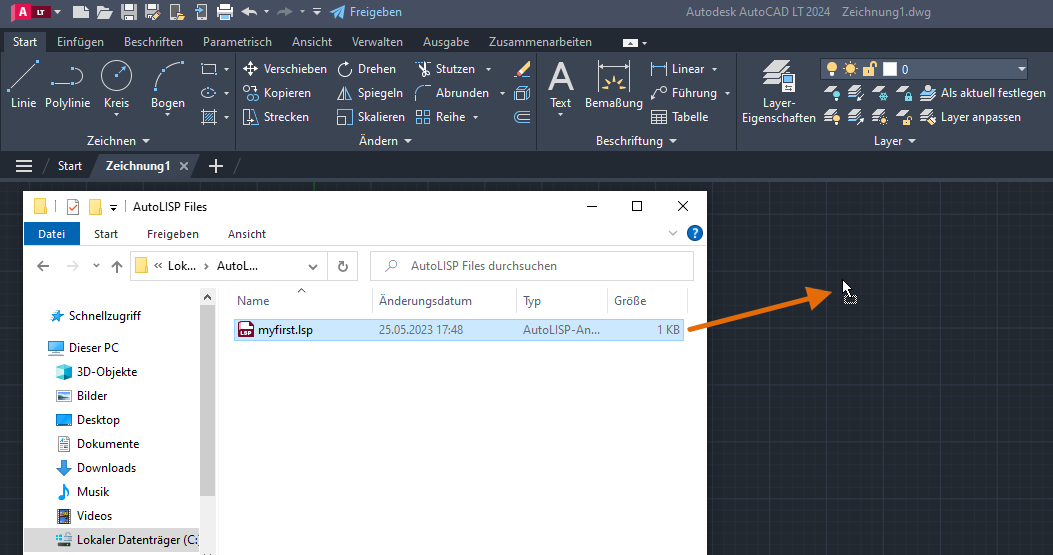1053x555 pixels.
Task: Click Layer anpassen
Action: (x=970, y=117)
